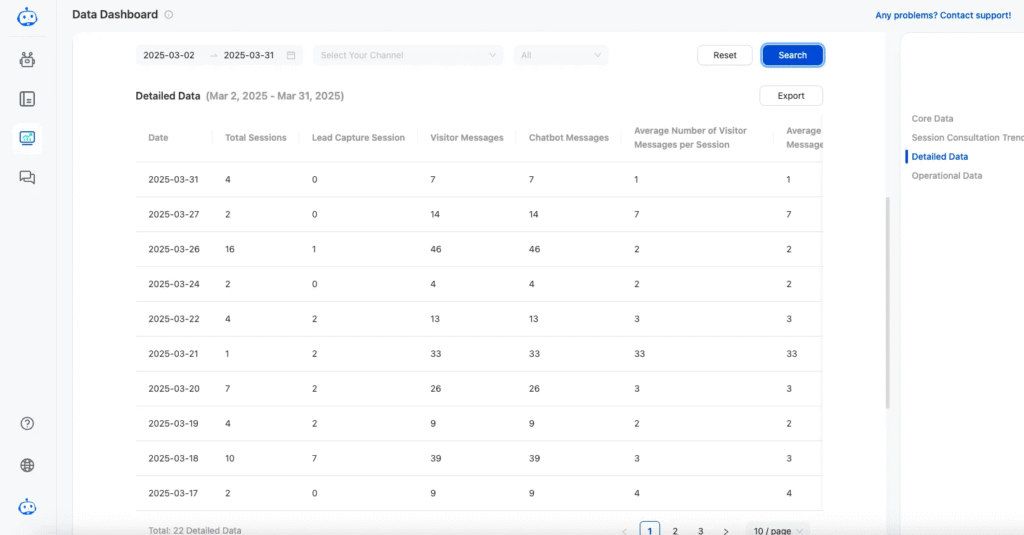Click the end date 2025-03-31 field
The width and height of the screenshot is (1024, 535).
pyautogui.click(x=249, y=56)
